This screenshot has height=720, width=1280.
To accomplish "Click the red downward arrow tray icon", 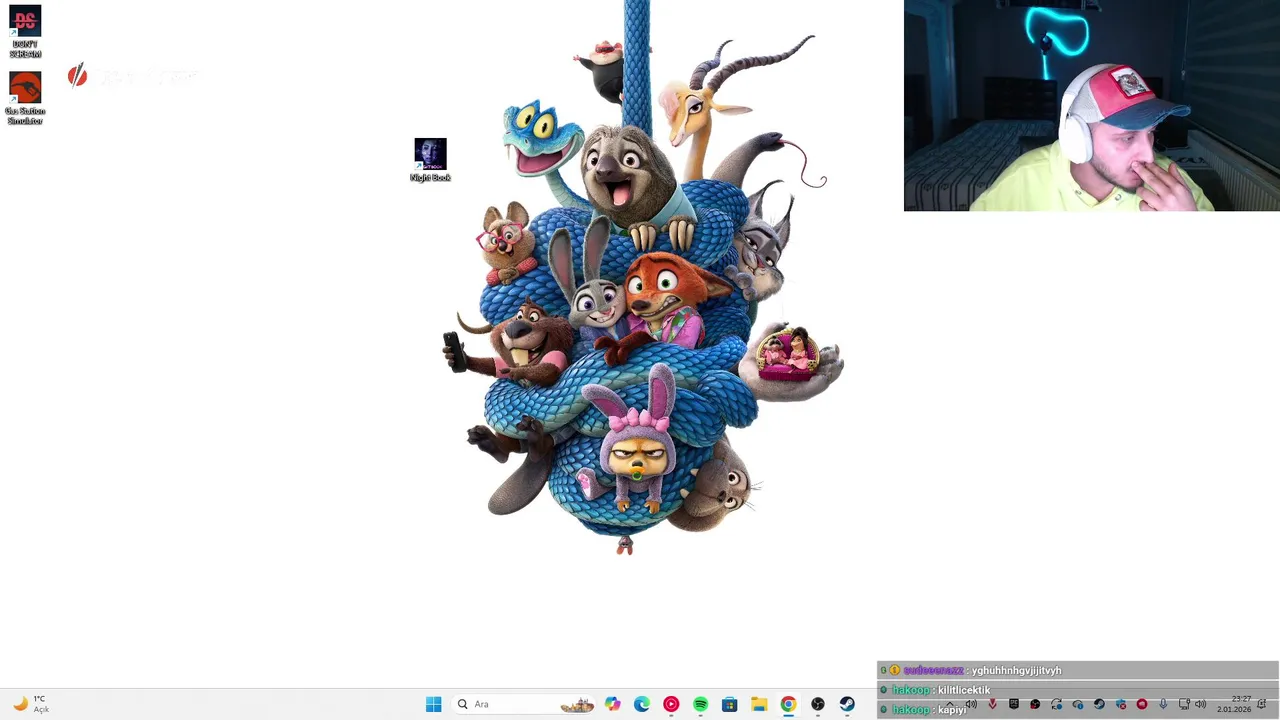I will click(992, 704).
